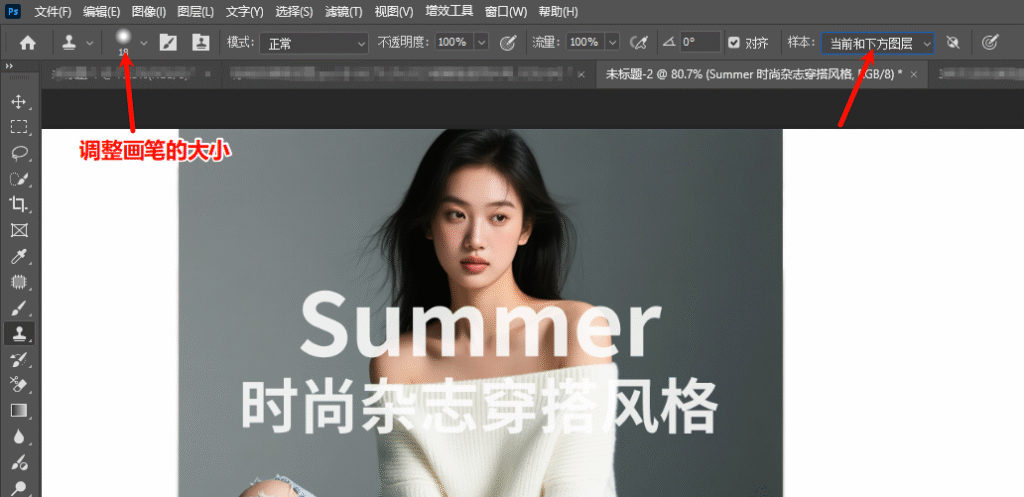Toggle ignore adjustment layers icon

pyautogui.click(x=953, y=43)
